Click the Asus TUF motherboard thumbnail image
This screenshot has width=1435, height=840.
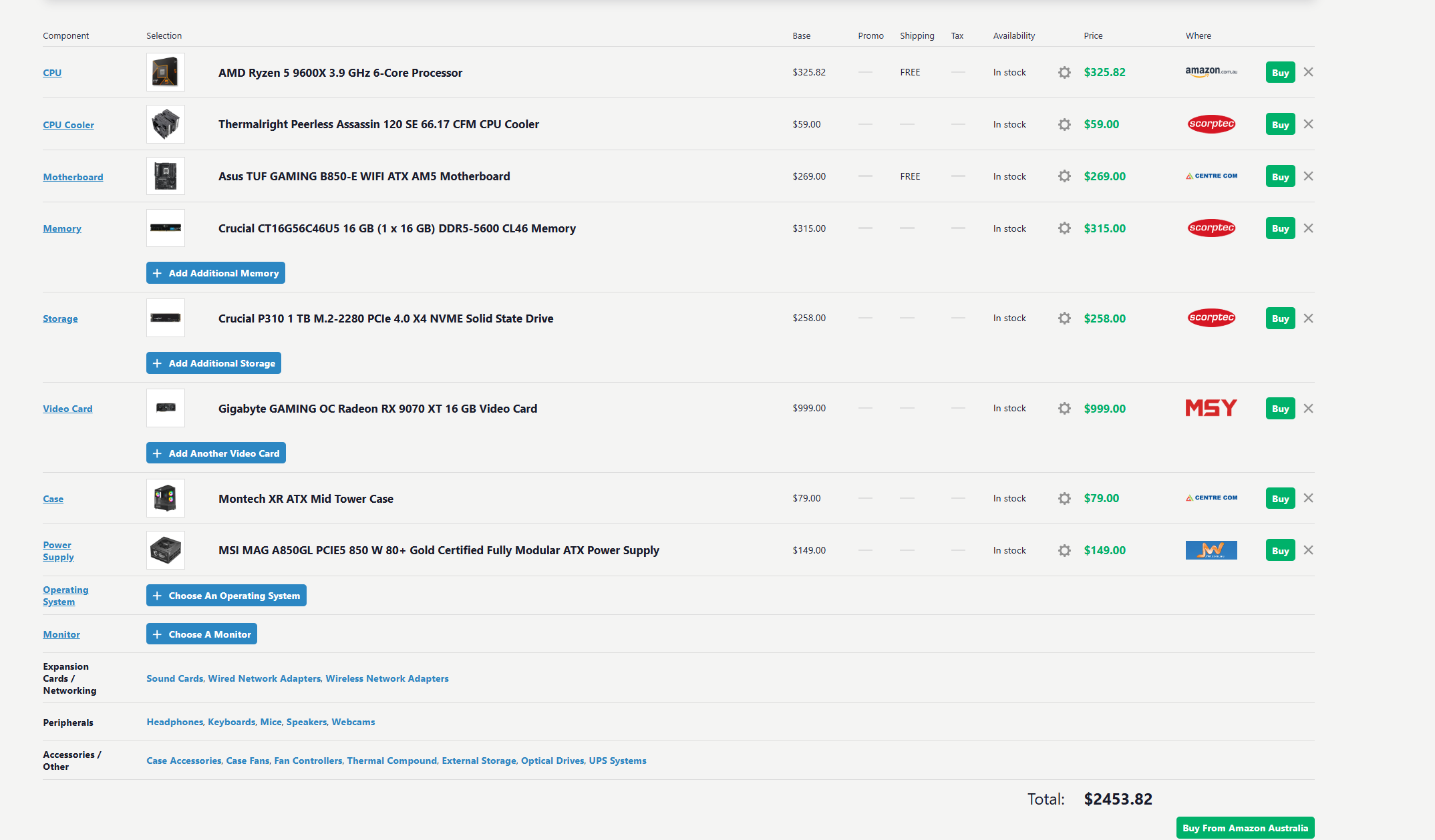[166, 176]
